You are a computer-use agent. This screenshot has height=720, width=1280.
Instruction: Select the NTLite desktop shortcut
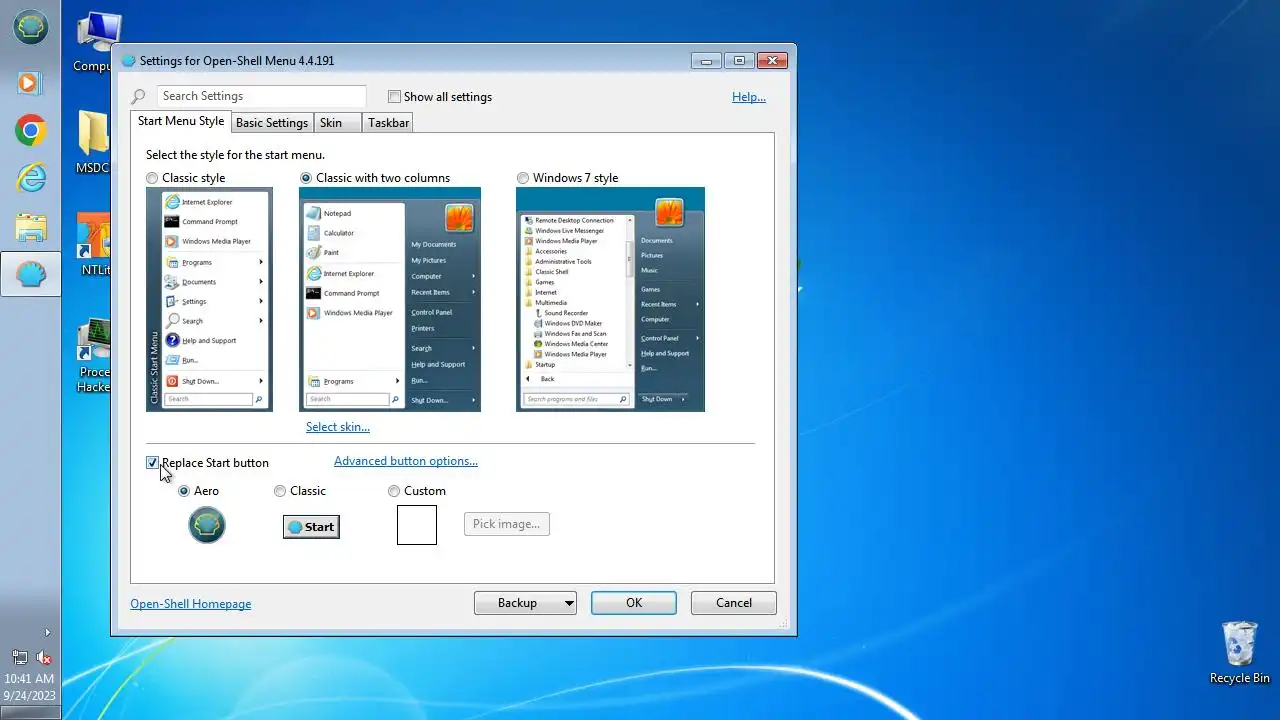94,244
